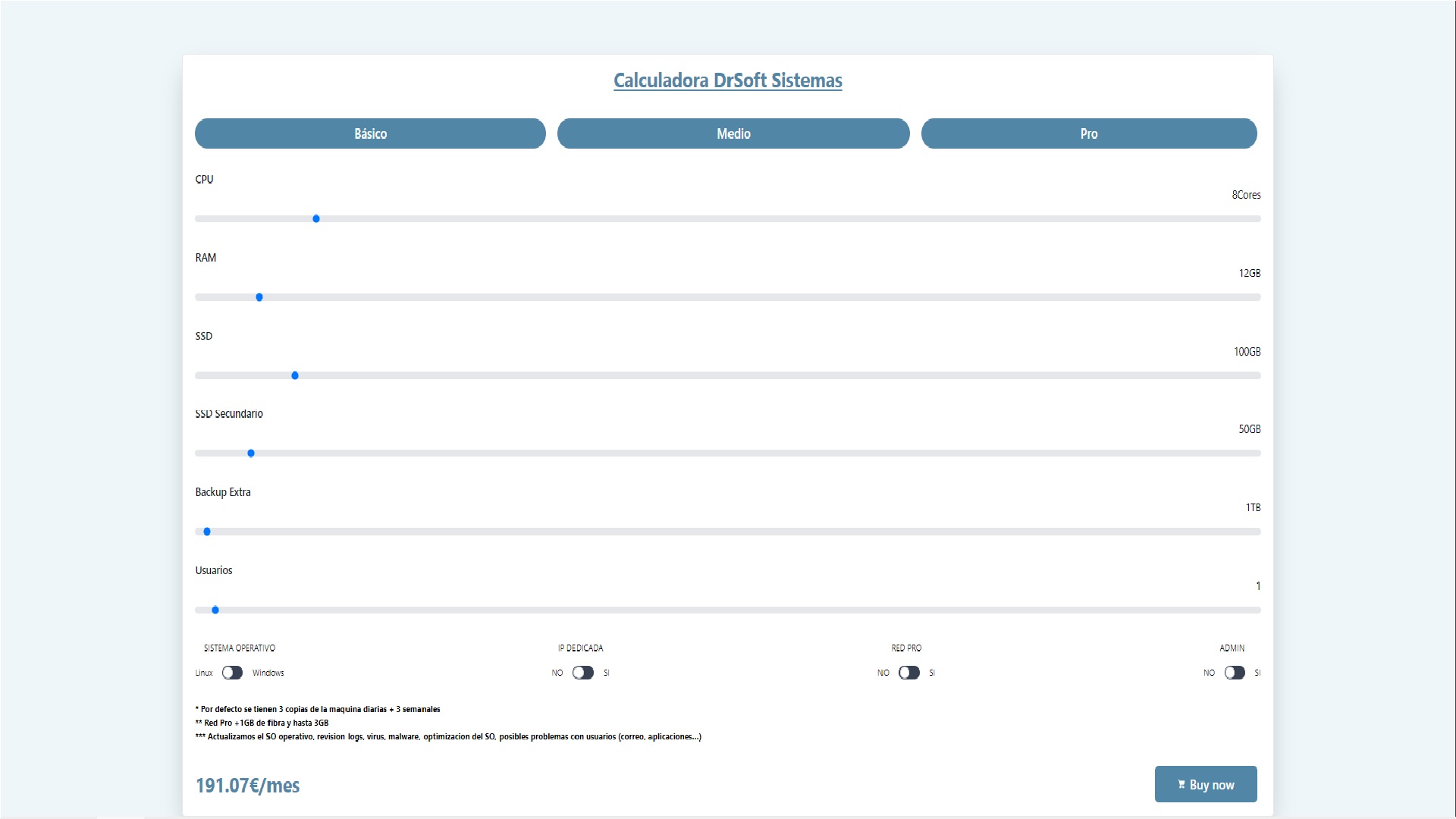Toggle Sistema Operativo Linux/Windows switch
The width and height of the screenshot is (1456, 819).
[232, 673]
